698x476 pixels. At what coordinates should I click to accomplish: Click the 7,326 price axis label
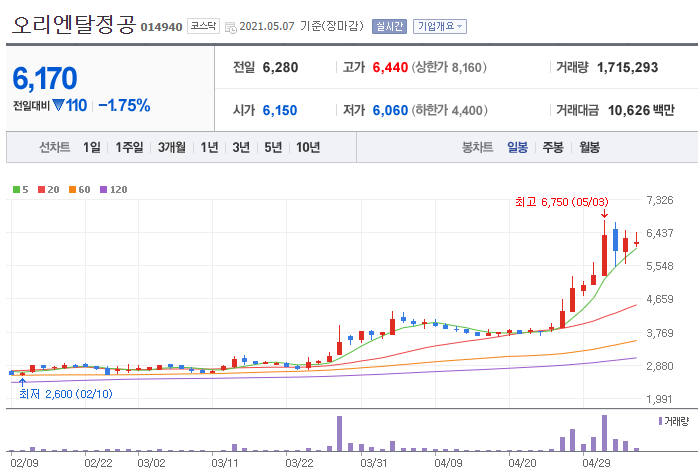[660, 200]
